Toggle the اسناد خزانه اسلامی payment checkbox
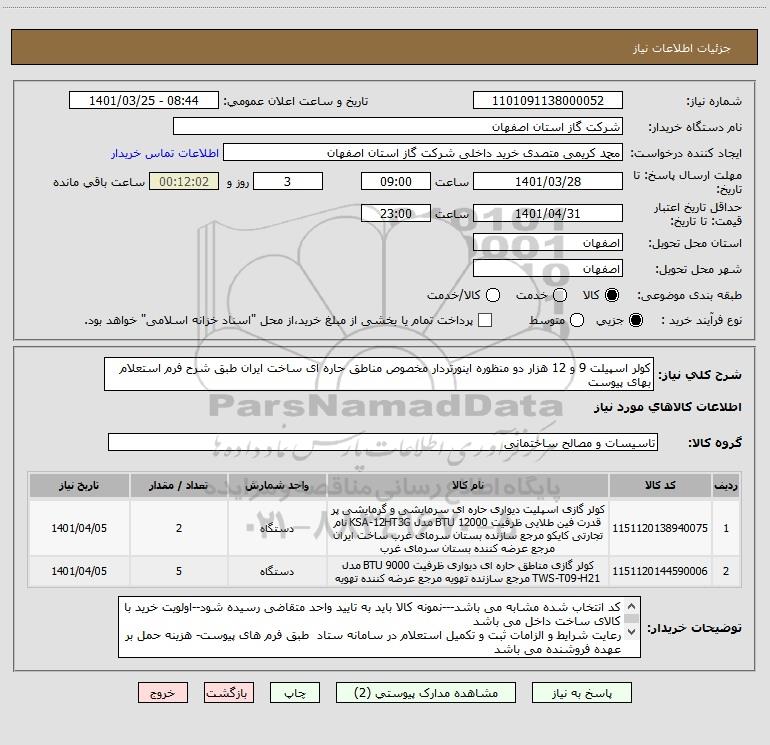 [485, 320]
